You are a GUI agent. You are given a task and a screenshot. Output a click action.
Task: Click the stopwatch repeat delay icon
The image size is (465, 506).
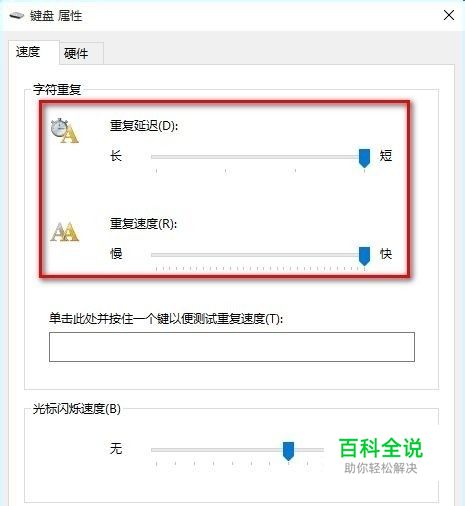(x=65, y=131)
